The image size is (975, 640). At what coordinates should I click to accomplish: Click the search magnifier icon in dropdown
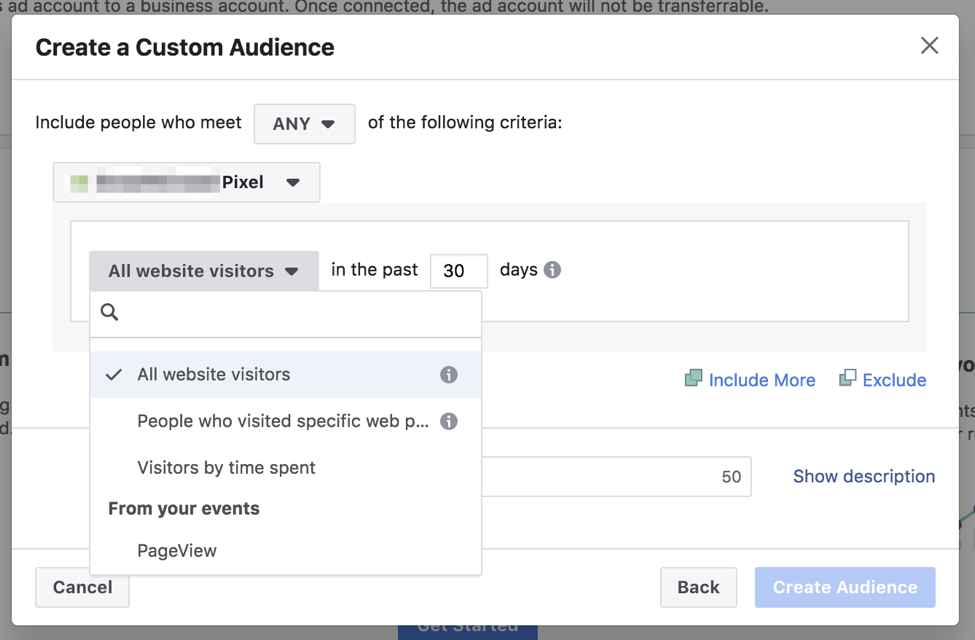click(110, 313)
